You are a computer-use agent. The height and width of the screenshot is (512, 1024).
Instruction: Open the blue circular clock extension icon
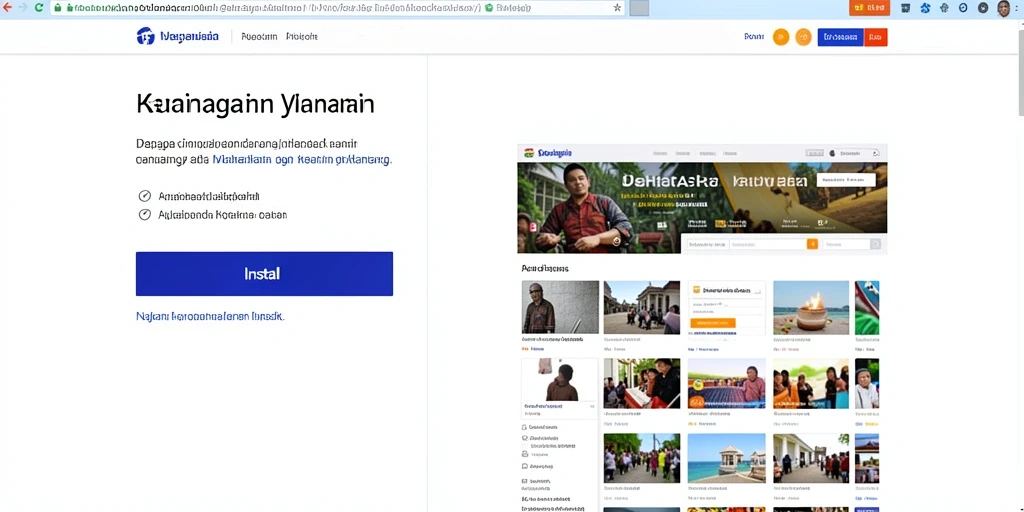pyautogui.click(x=963, y=8)
